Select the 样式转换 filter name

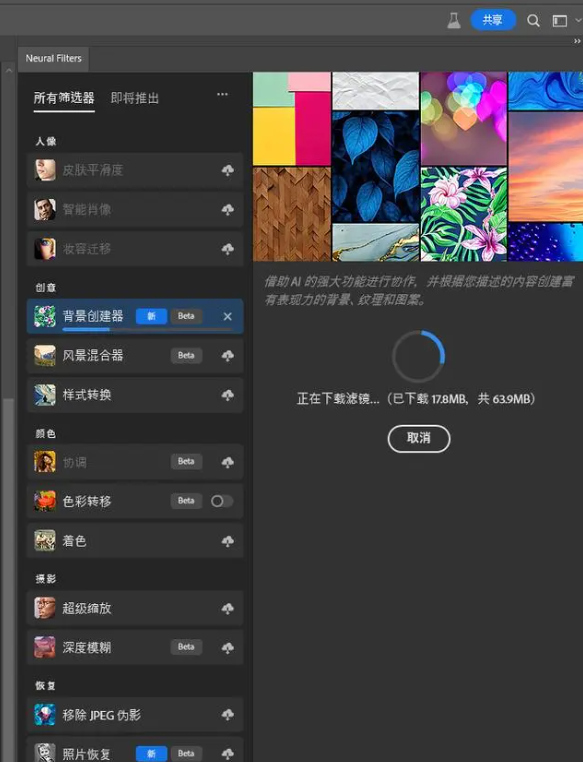click(86, 395)
